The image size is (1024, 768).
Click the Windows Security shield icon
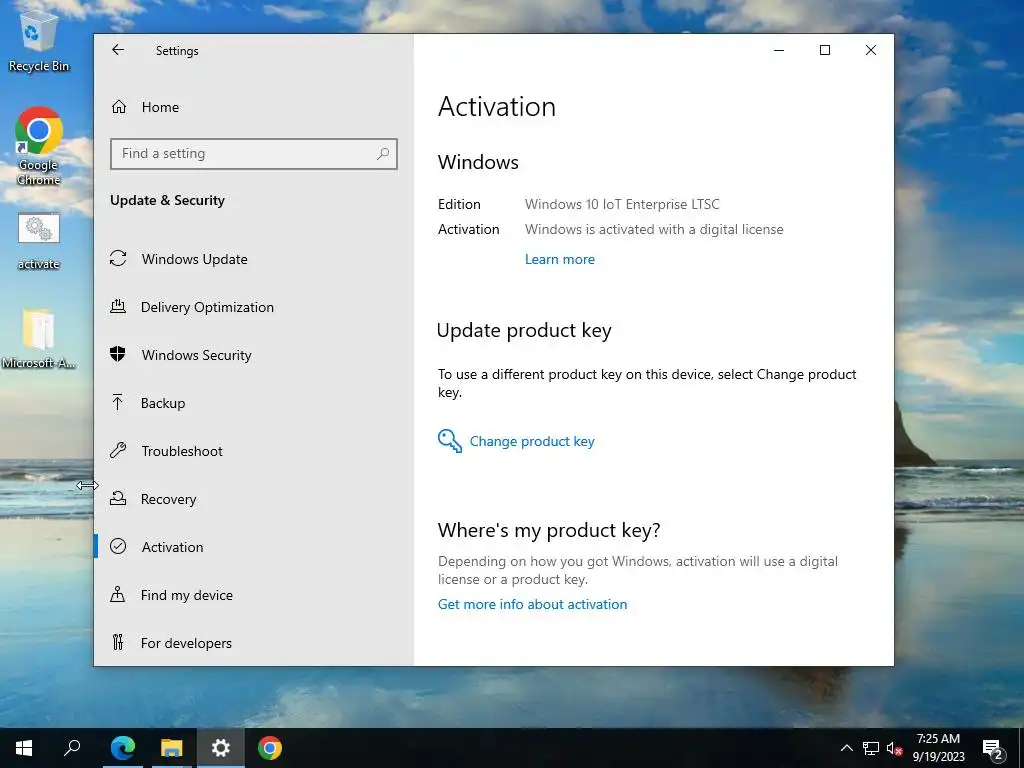[118, 354]
